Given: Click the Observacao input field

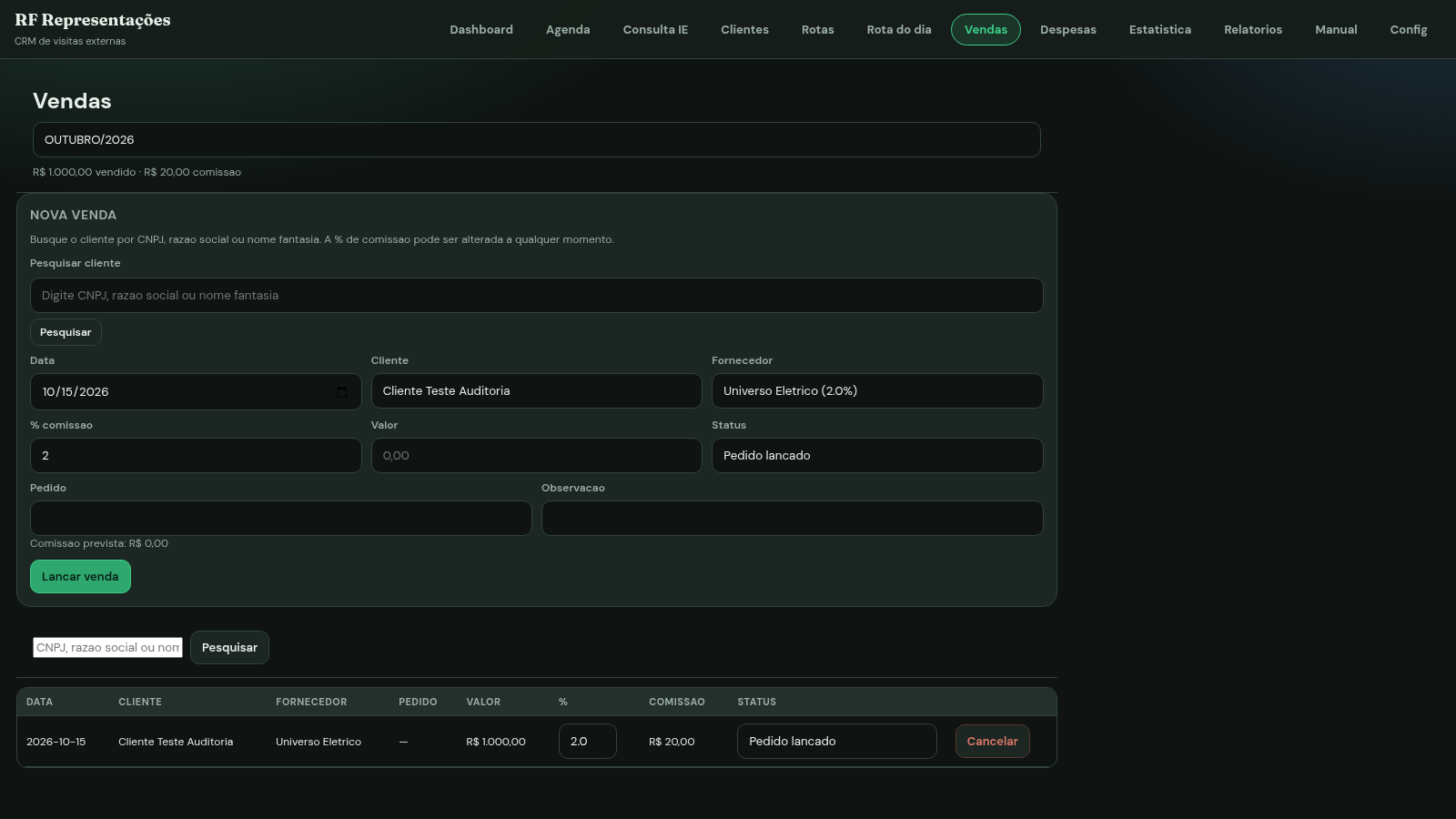Looking at the screenshot, I should [x=793, y=519].
